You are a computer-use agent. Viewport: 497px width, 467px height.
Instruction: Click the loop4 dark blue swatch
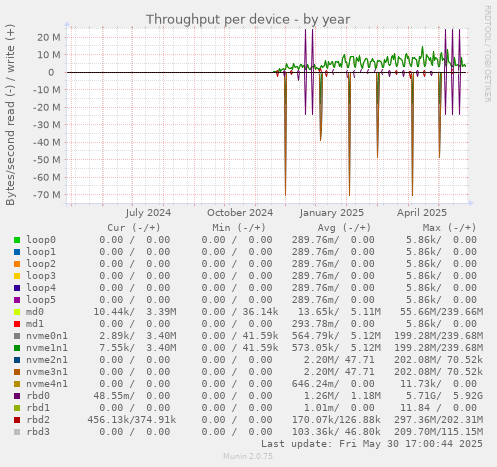(17, 288)
